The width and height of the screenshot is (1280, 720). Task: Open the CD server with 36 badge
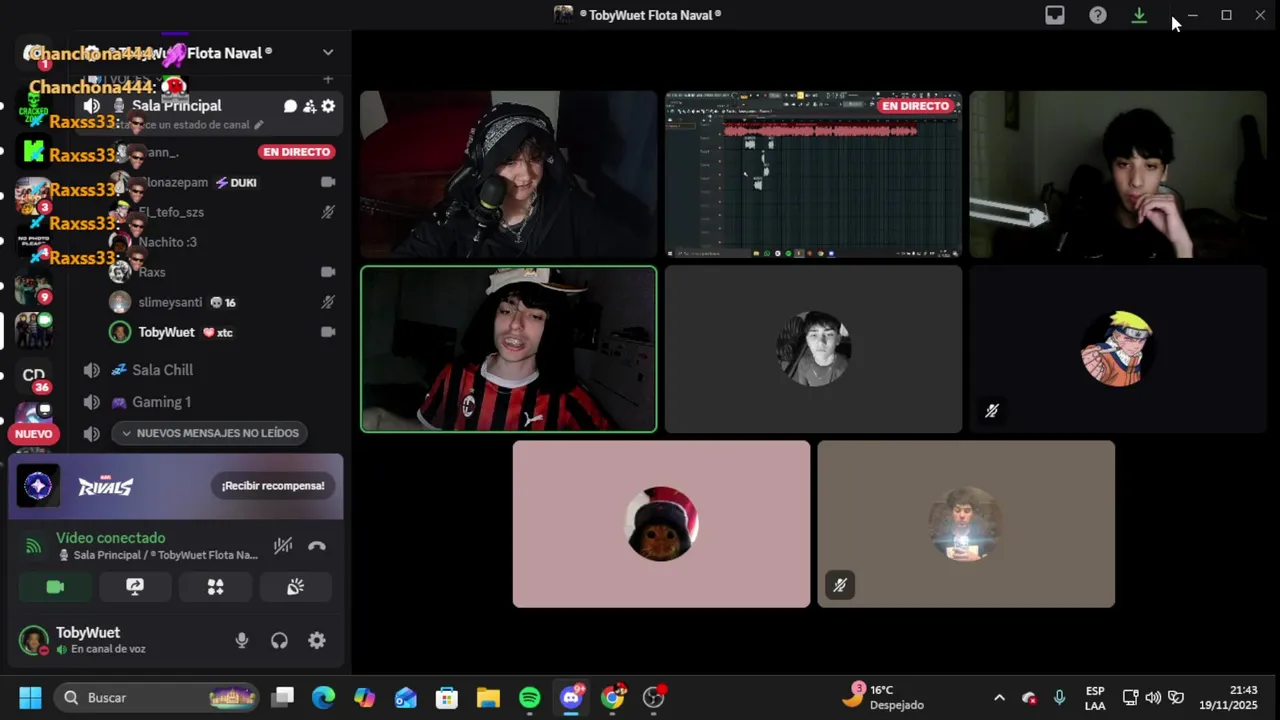[x=33, y=375]
